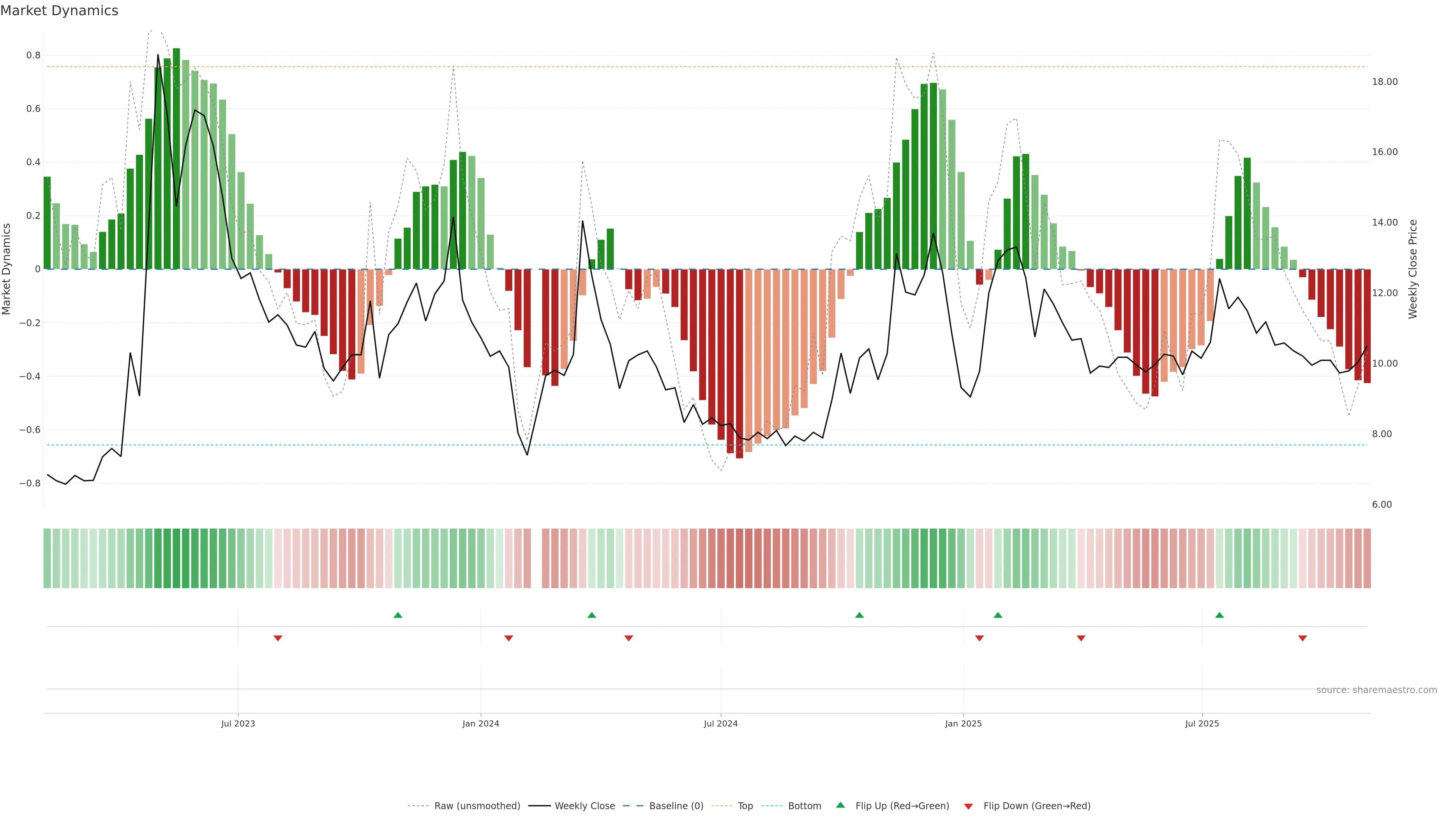Click red flip-down marker right after Jan 2025
The width and height of the screenshot is (1456, 819).
tap(979, 638)
